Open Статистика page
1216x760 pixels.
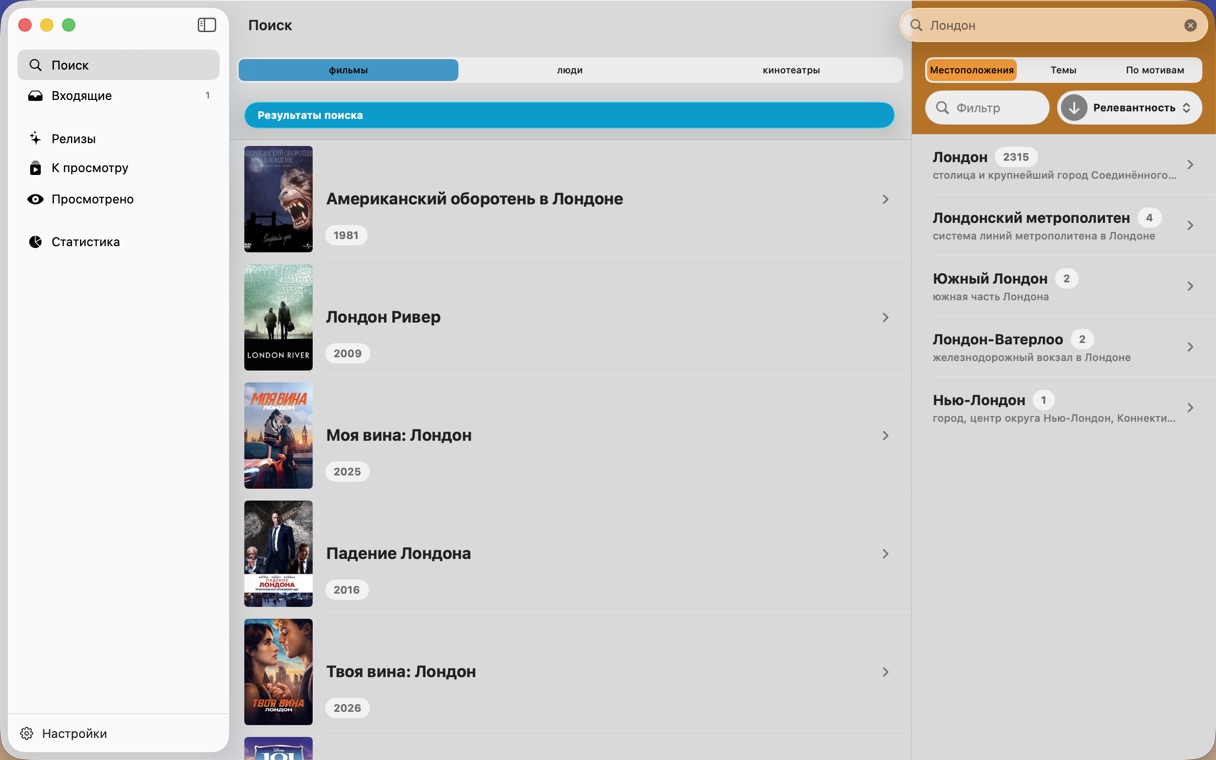(118, 242)
